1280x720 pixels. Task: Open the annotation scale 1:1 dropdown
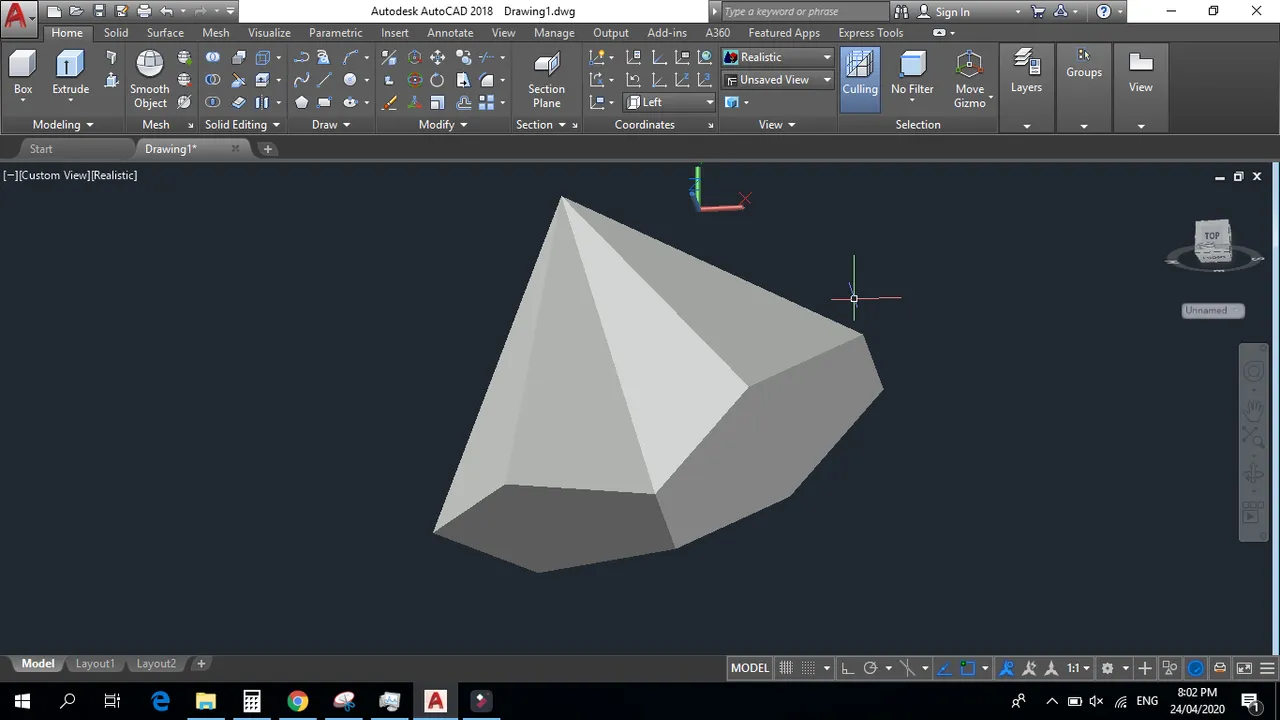(1078, 668)
